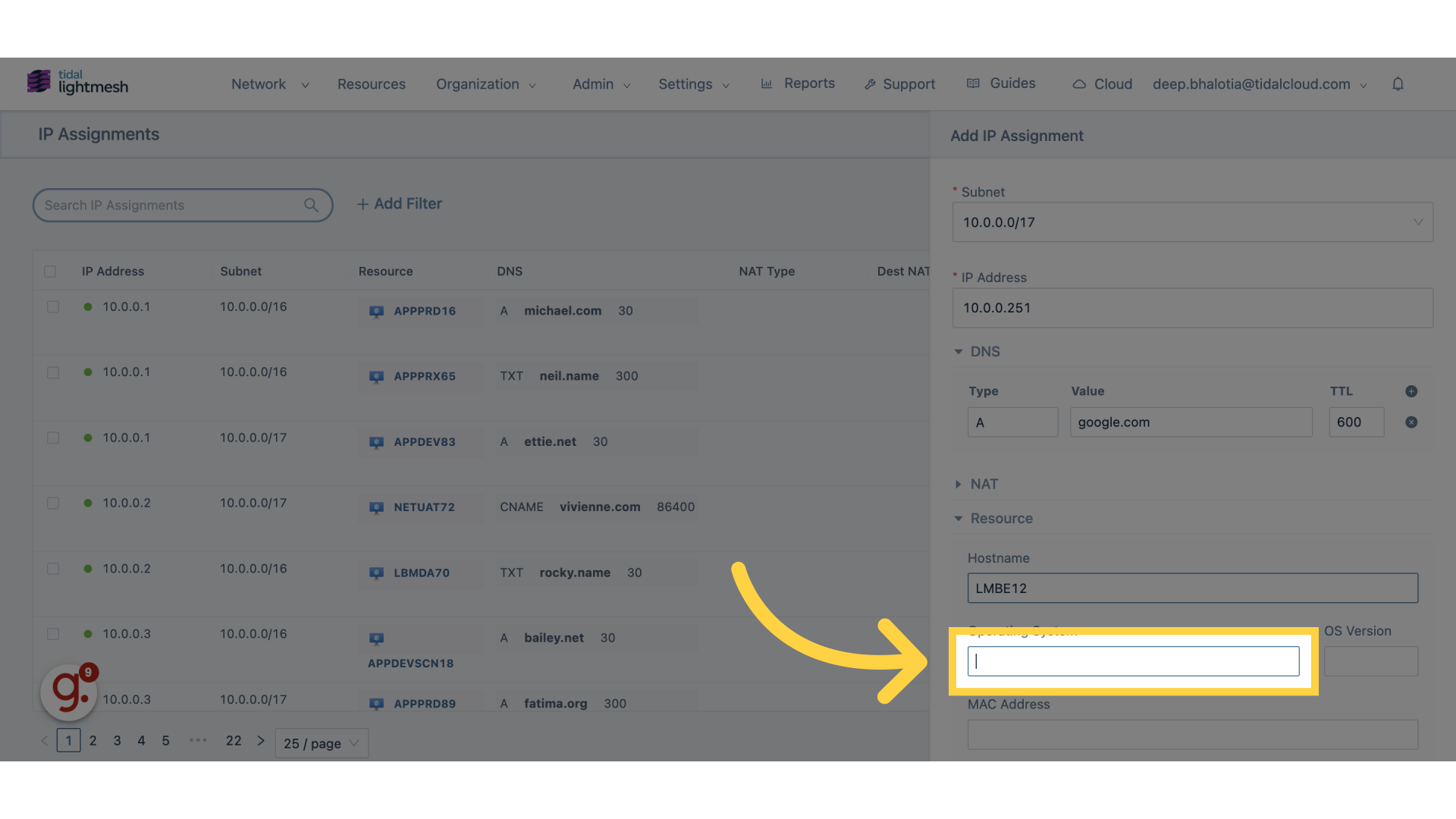Click the DNS Value field google.com
Image resolution: width=1456 pixels, height=819 pixels.
coord(1191,422)
